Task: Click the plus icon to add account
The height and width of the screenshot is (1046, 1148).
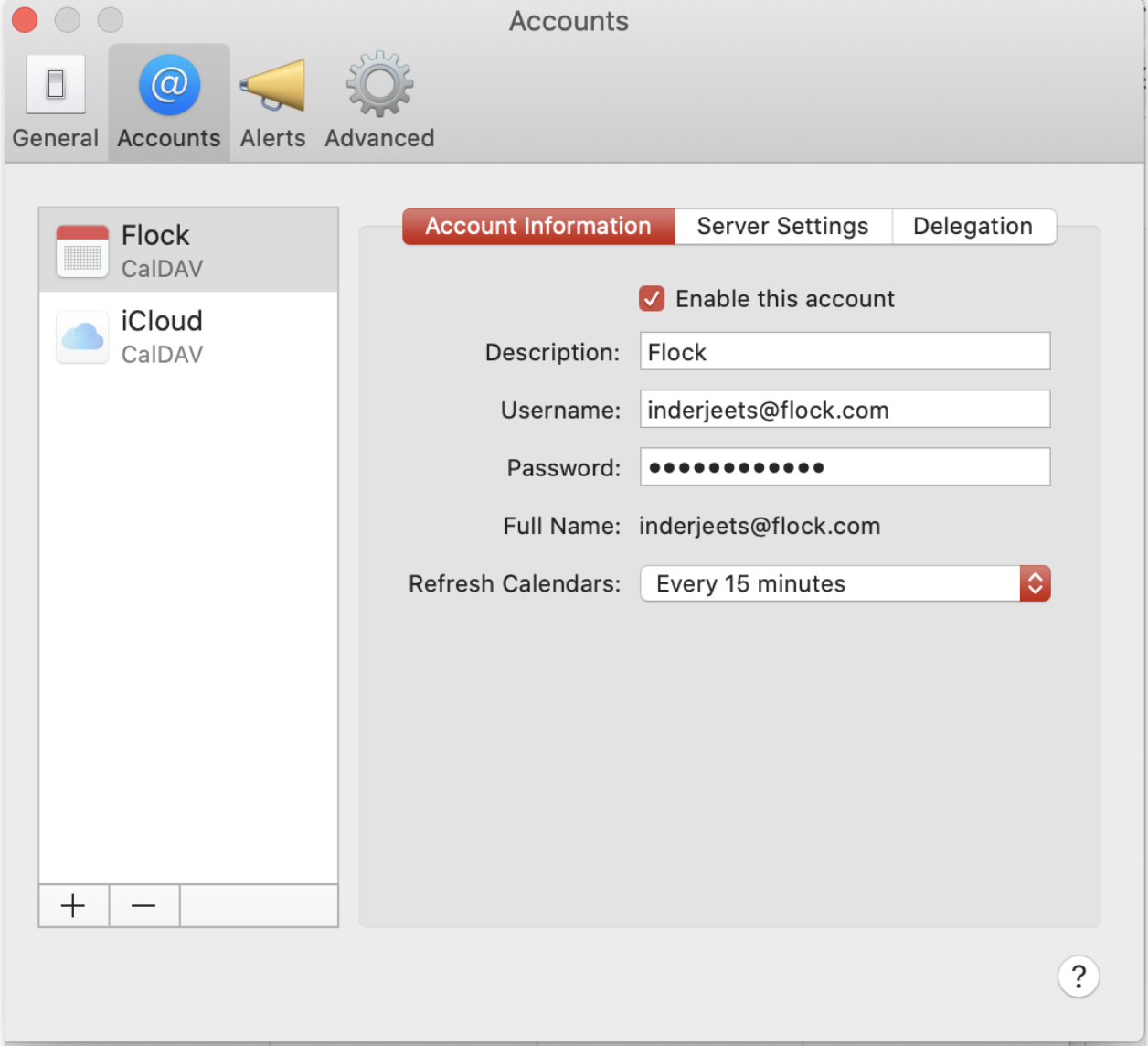Action: coord(73,905)
